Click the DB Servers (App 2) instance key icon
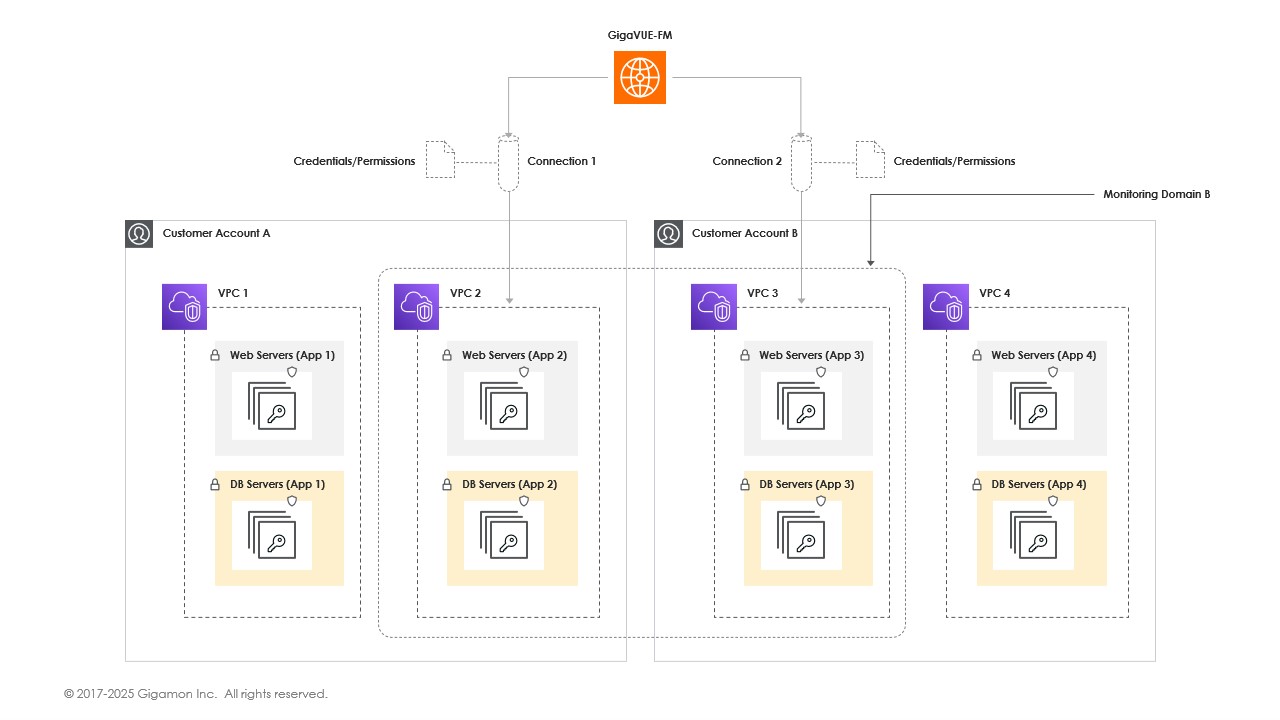The width and height of the screenshot is (1280, 720). (x=504, y=536)
